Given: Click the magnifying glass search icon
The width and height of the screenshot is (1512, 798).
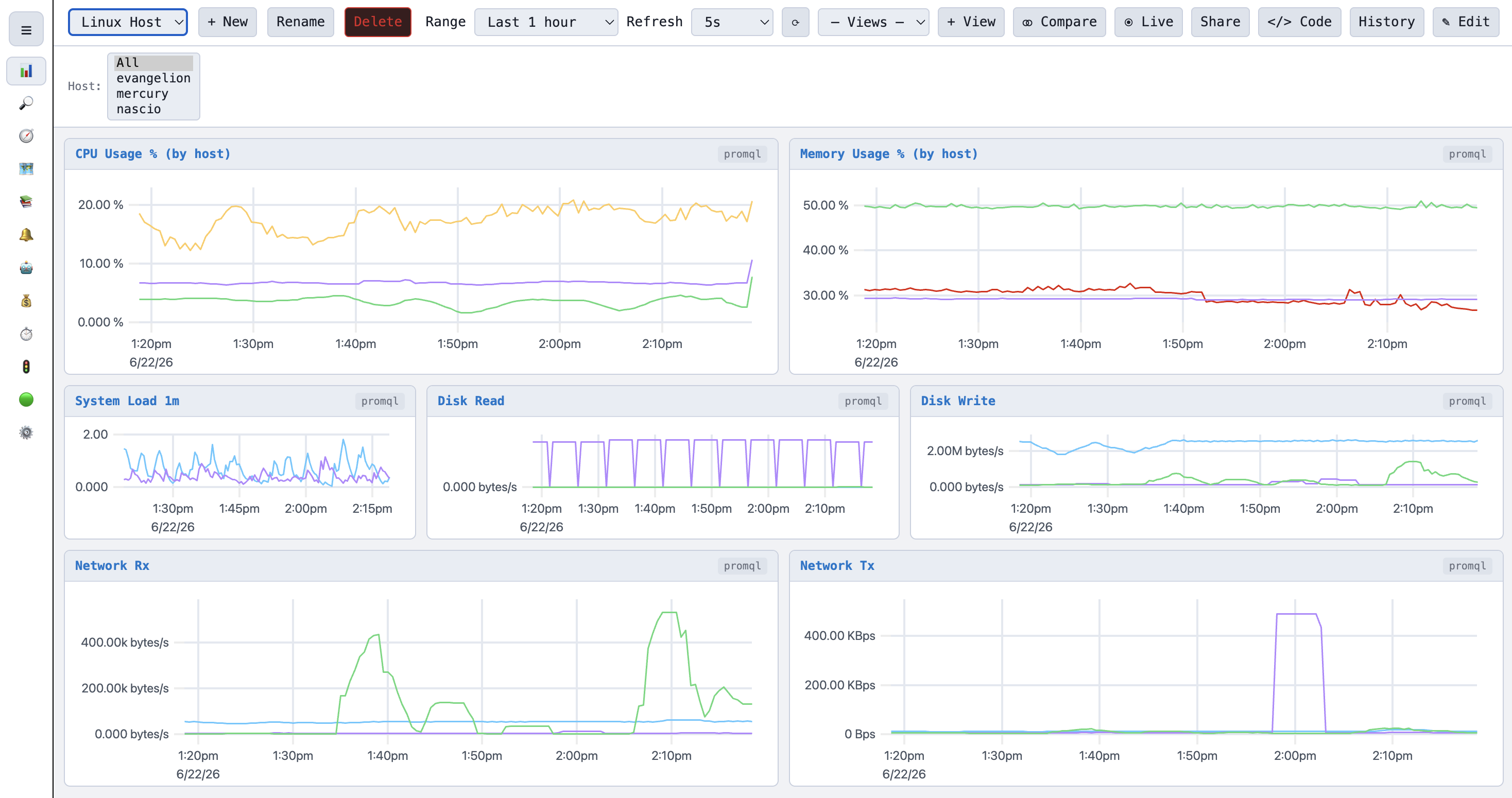Looking at the screenshot, I should click(x=26, y=103).
